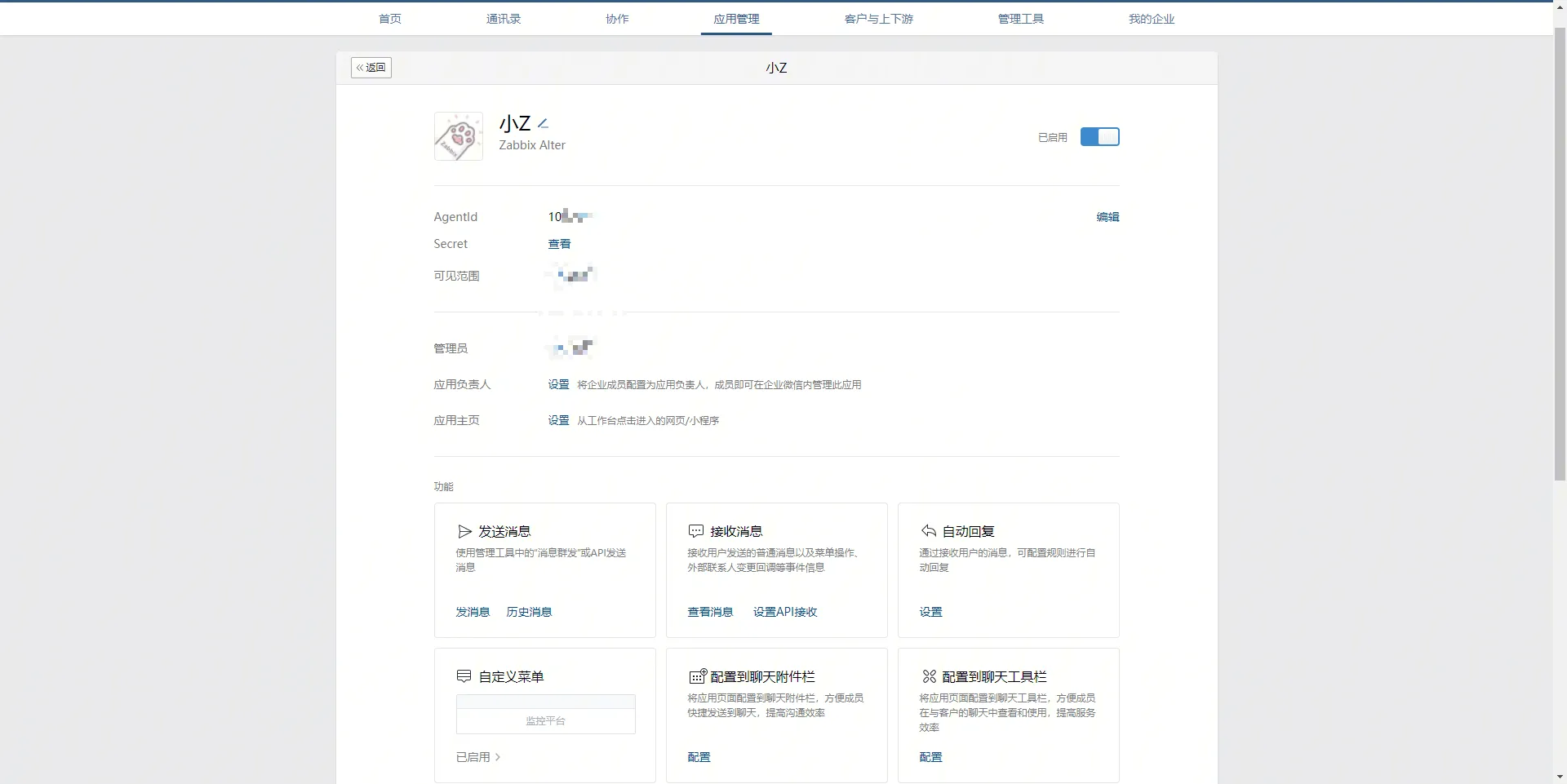Click 配置 under 配置到聊天工具栏
Image resolution: width=1567 pixels, height=784 pixels.
click(x=930, y=757)
